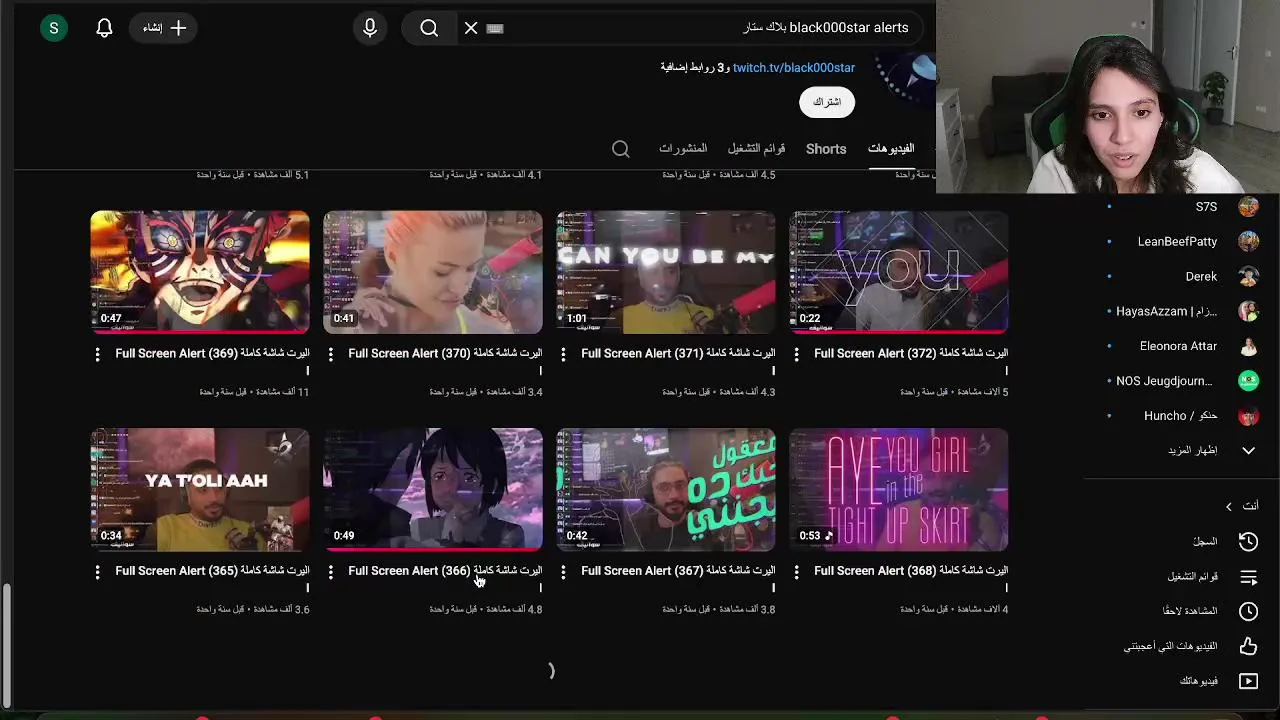Switch to the Posts (المنشورات) tab
Image resolution: width=1280 pixels, height=720 pixels.
(x=683, y=148)
